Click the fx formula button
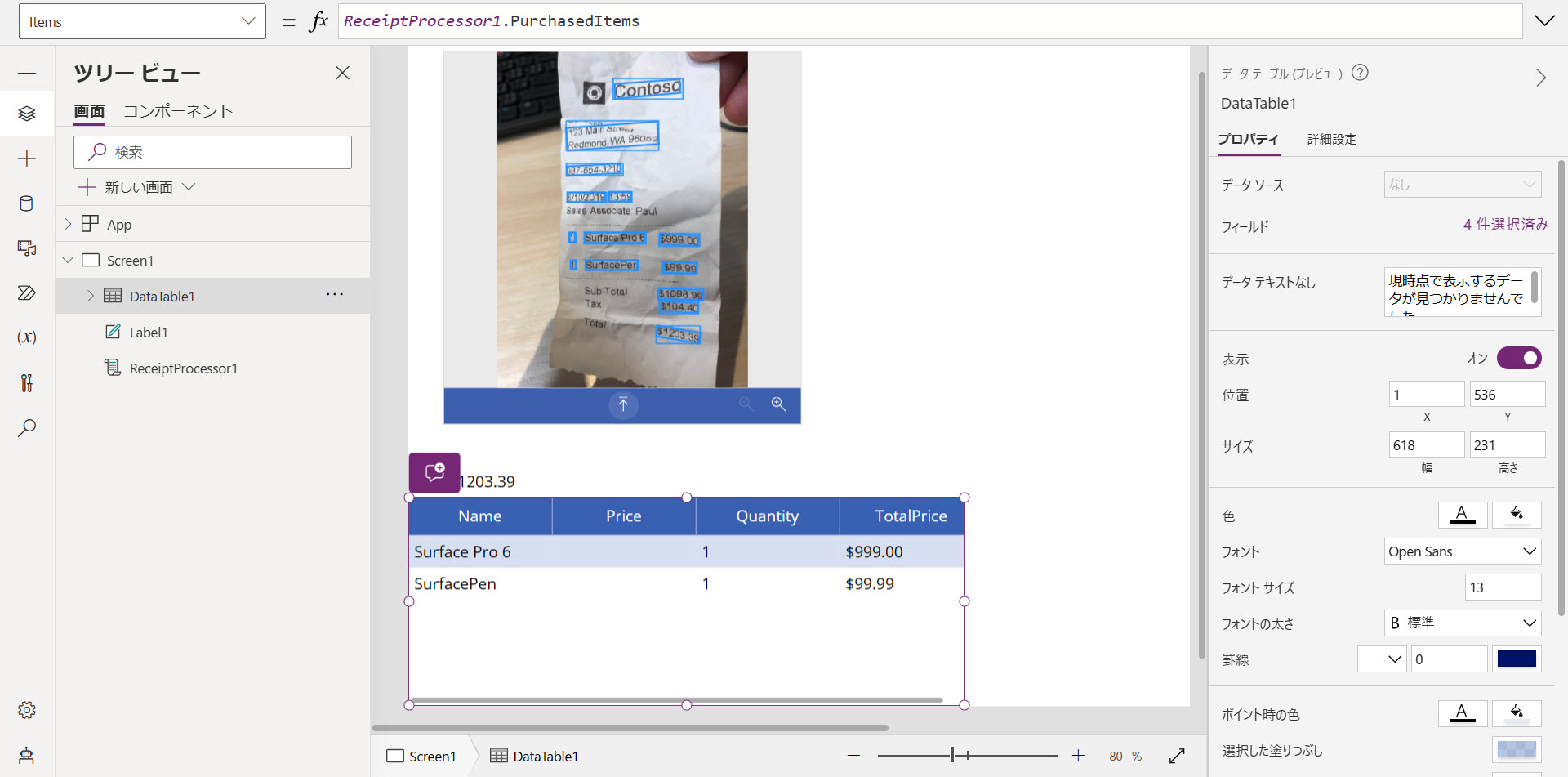The width and height of the screenshot is (1568, 777). point(318,21)
